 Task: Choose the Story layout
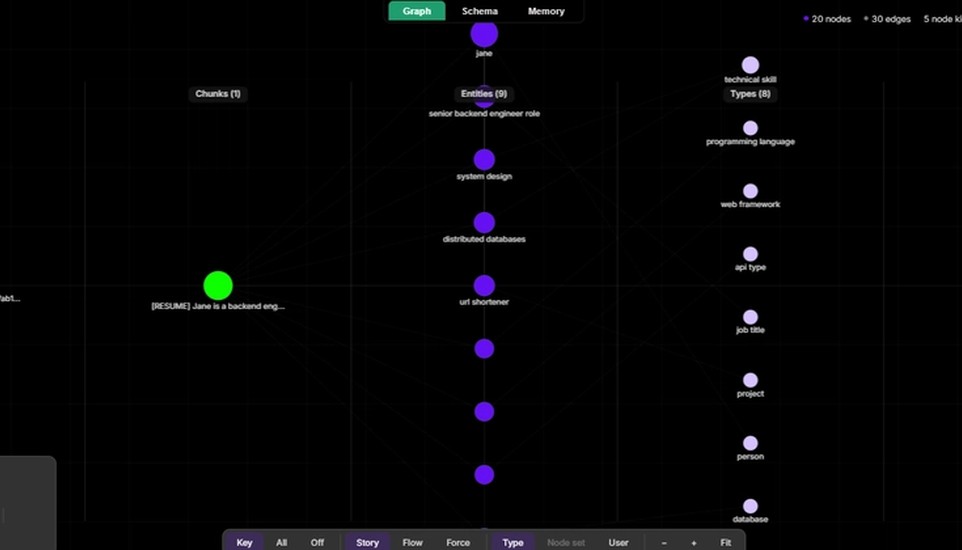click(x=367, y=543)
